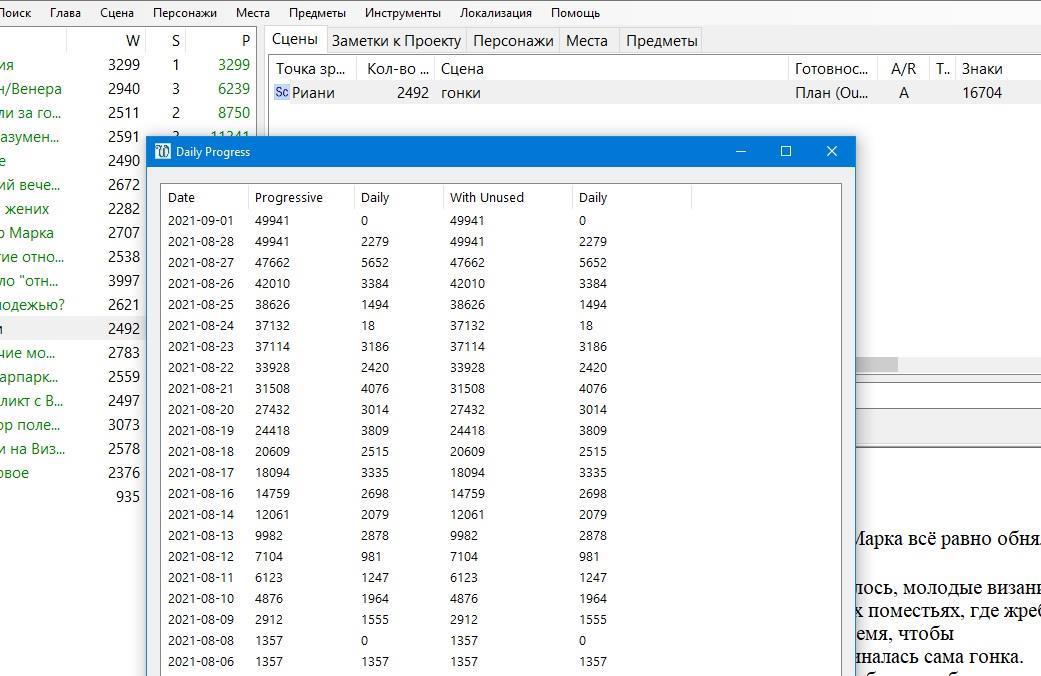Open the Помощь menu in menu bar
Image resolution: width=1041 pixels, height=676 pixels.
(575, 13)
